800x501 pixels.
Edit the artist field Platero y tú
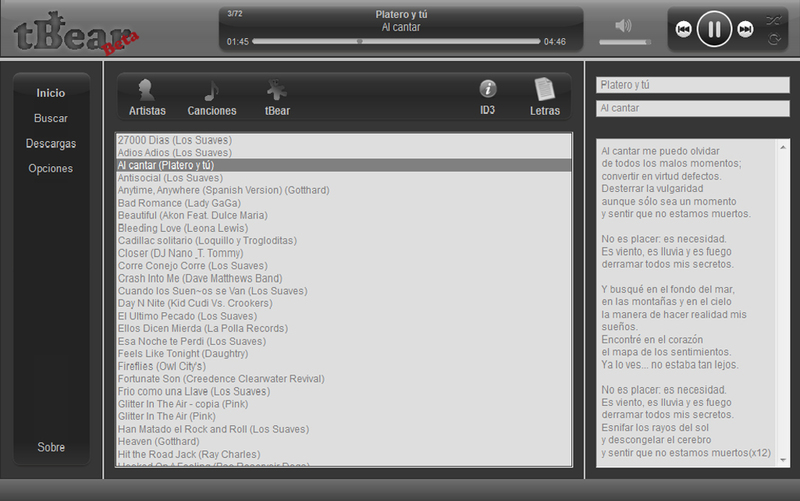coord(692,85)
